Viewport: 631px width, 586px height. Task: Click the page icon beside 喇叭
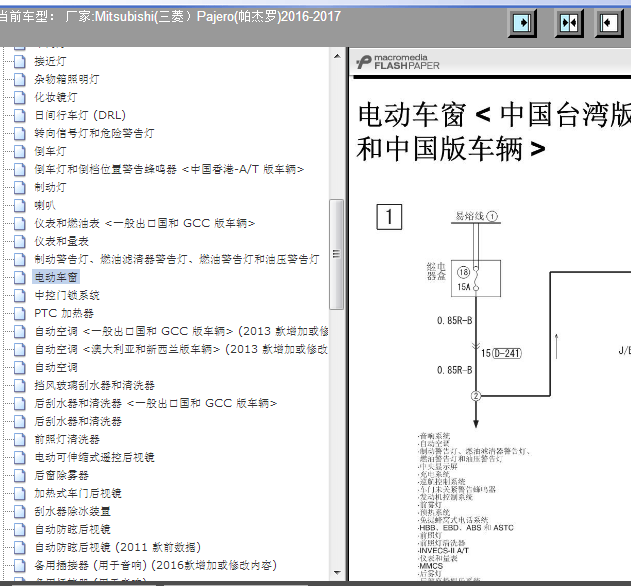[x=19, y=205]
